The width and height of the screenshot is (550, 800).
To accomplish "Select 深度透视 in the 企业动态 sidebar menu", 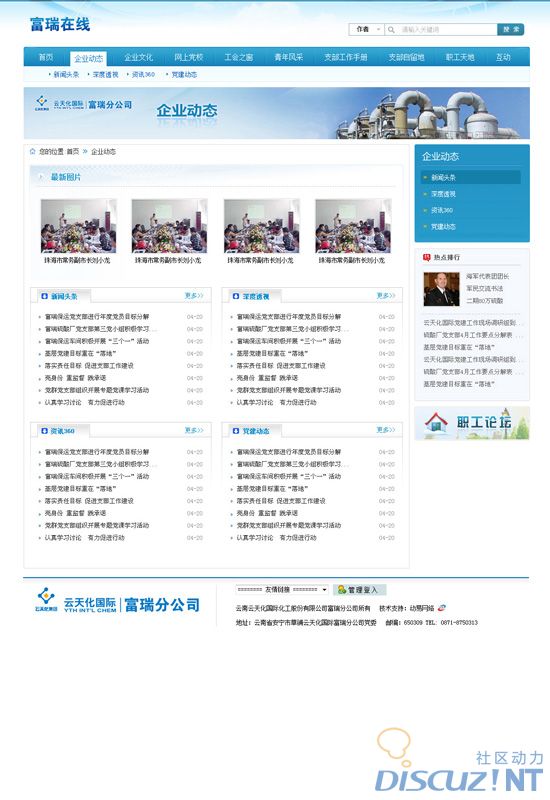I will coord(443,194).
